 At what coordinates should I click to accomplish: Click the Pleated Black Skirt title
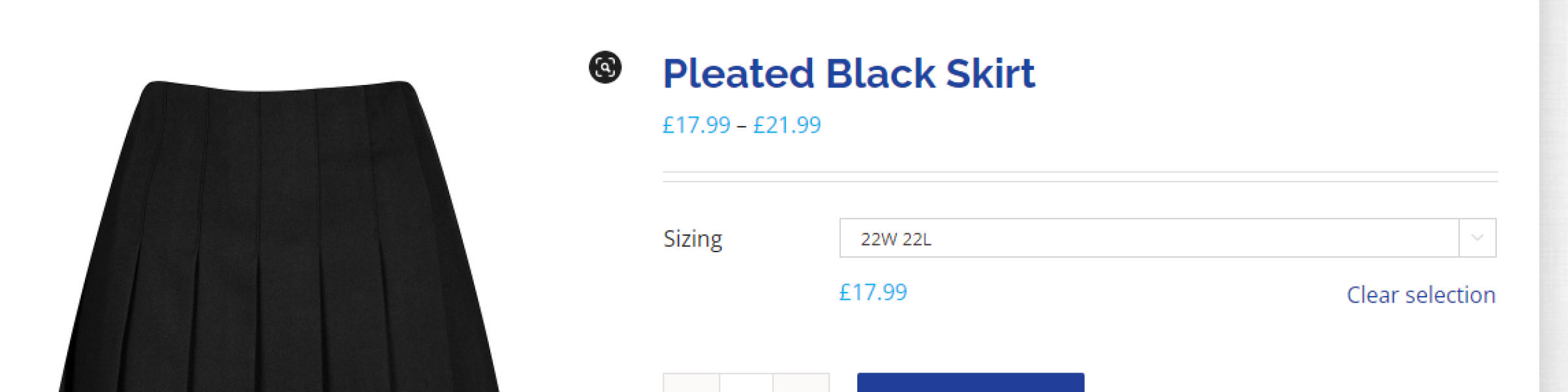(849, 73)
